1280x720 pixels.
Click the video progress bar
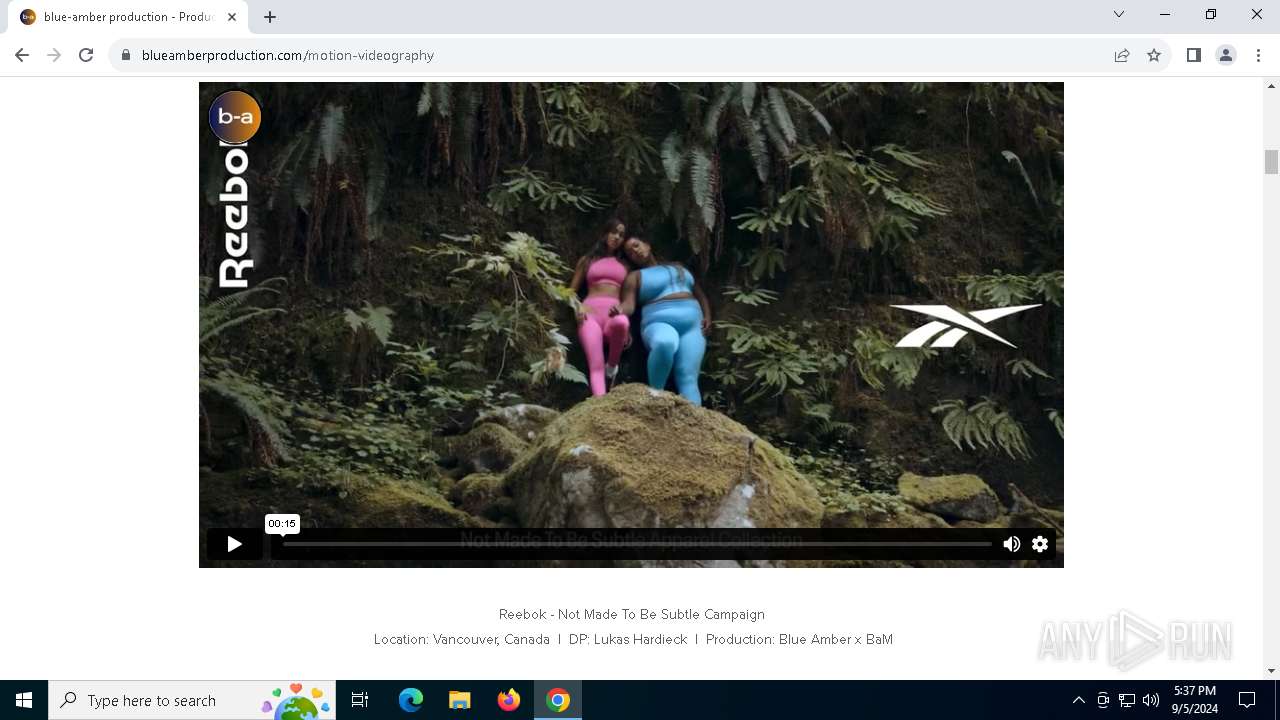pos(636,544)
